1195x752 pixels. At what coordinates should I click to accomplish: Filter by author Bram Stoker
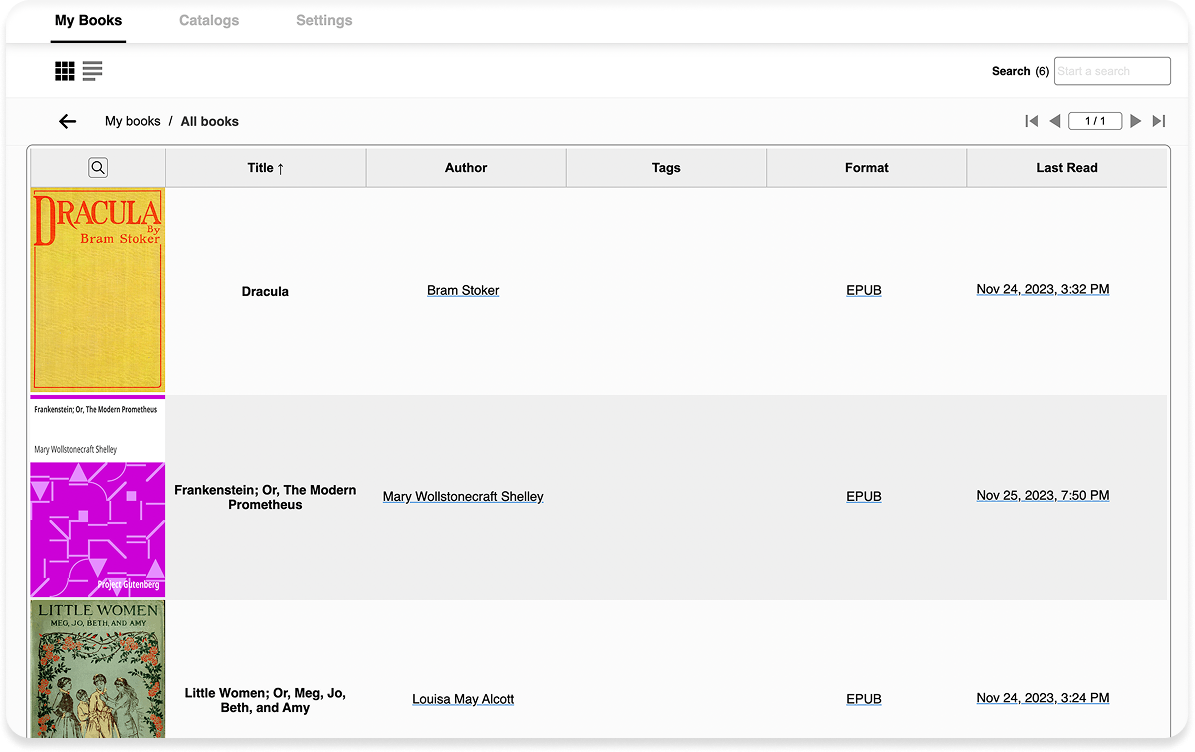463,290
